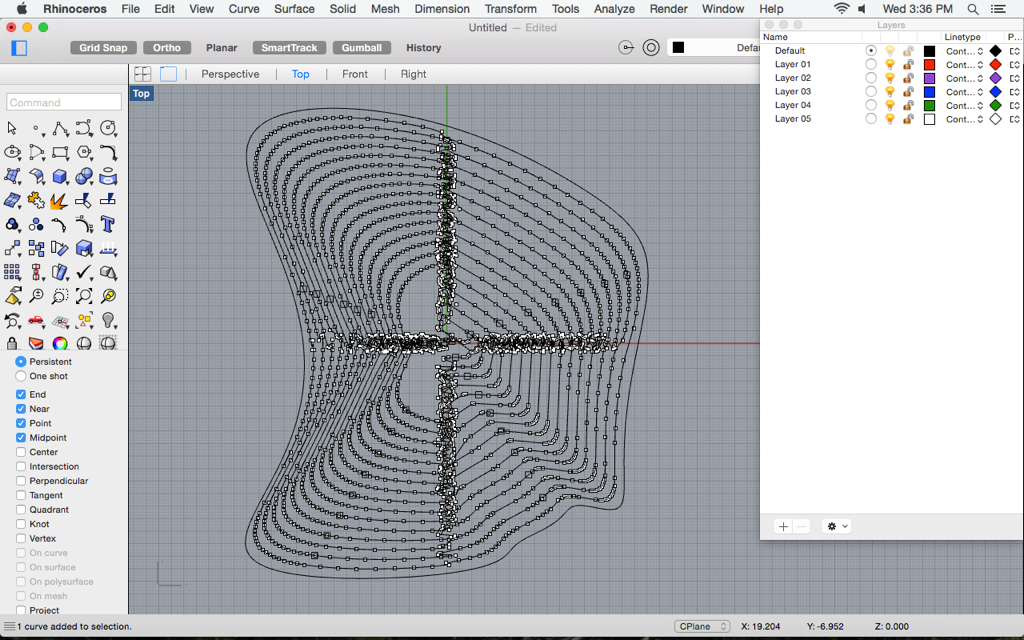Image resolution: width=1024 pixels, height=640 pixels.
Task: Expand the CPlane dropdown in status bar
Action: [702, 626]
